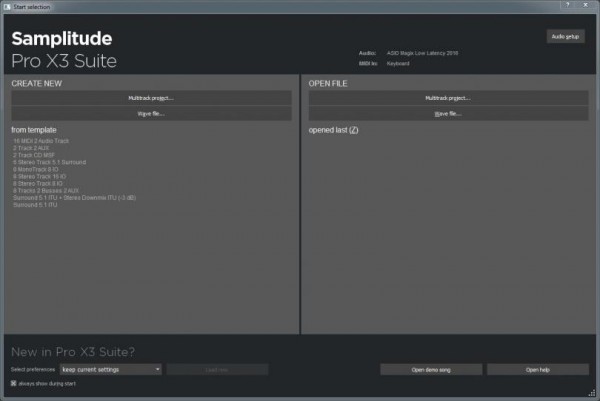The height and width of the screenshot is (401, 600).
Task: Open an existing Multitrack project file
Action: click(x=448, y=98)
